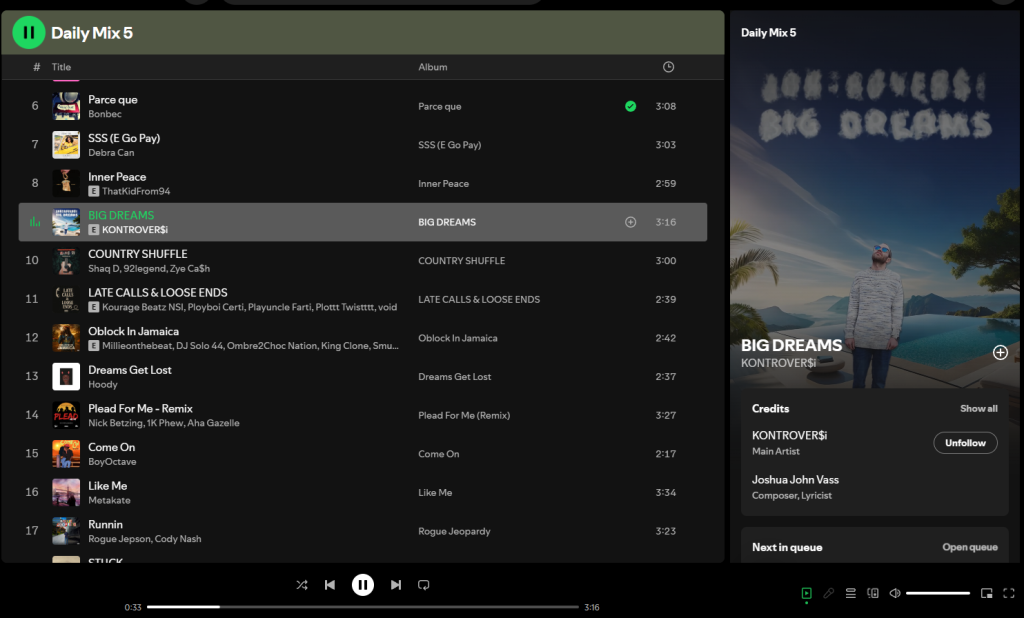Viewport: 1024px width, 618px height.
Task: Open artist BoyOctave
Action: click(112, 461)
